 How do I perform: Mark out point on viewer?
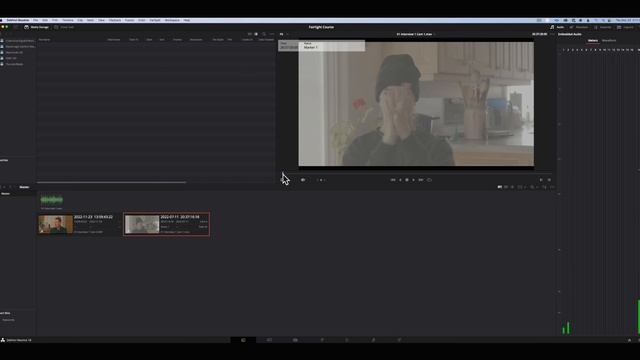[549, 180]
